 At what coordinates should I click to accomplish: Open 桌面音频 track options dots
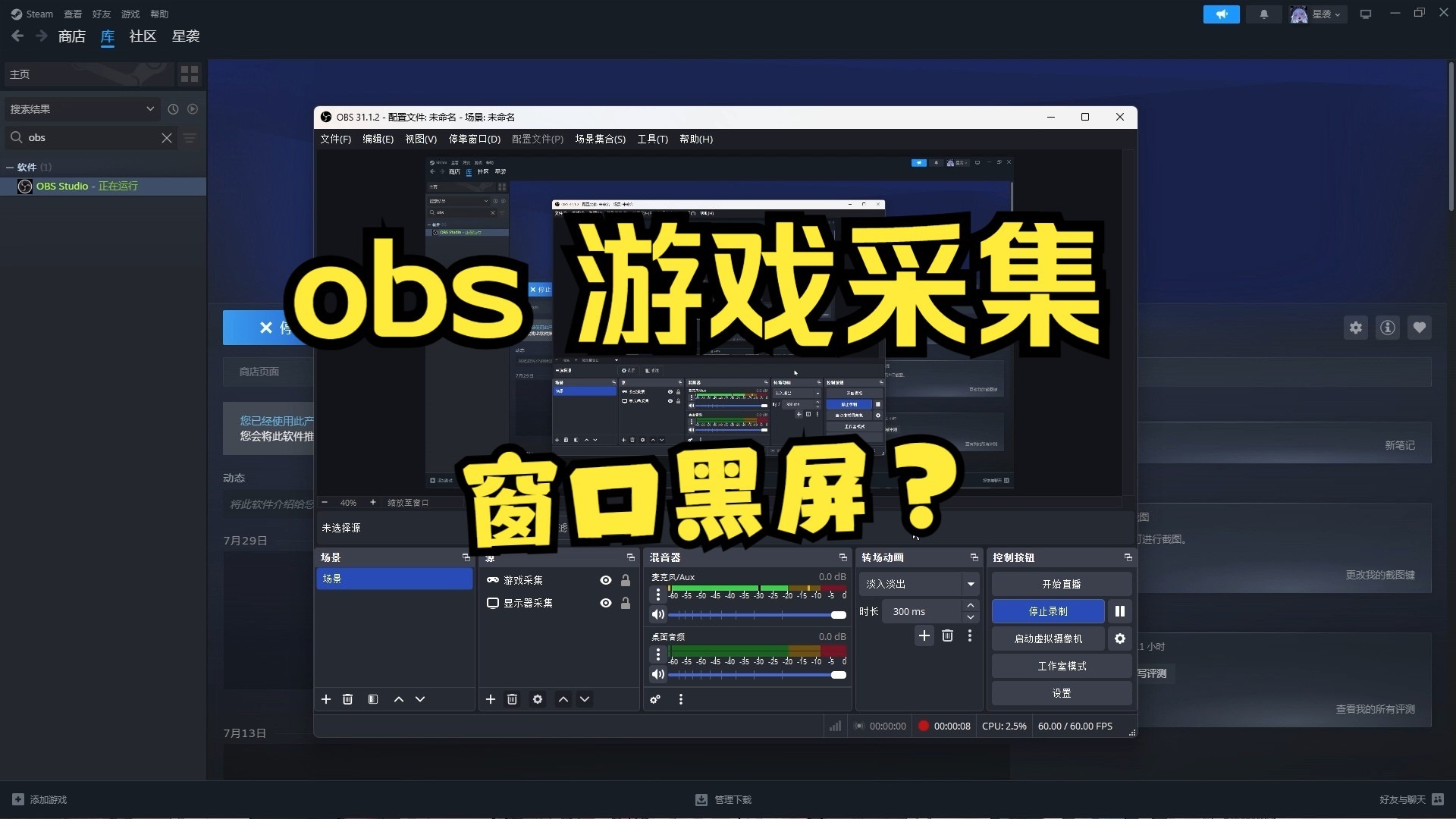click(657, 654)
